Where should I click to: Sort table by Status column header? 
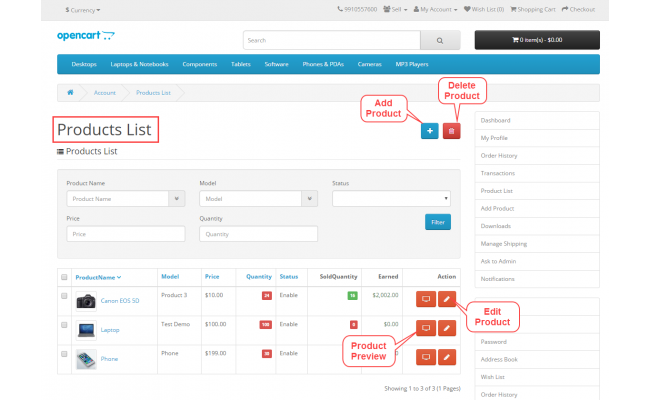click(x=289, y=276)
